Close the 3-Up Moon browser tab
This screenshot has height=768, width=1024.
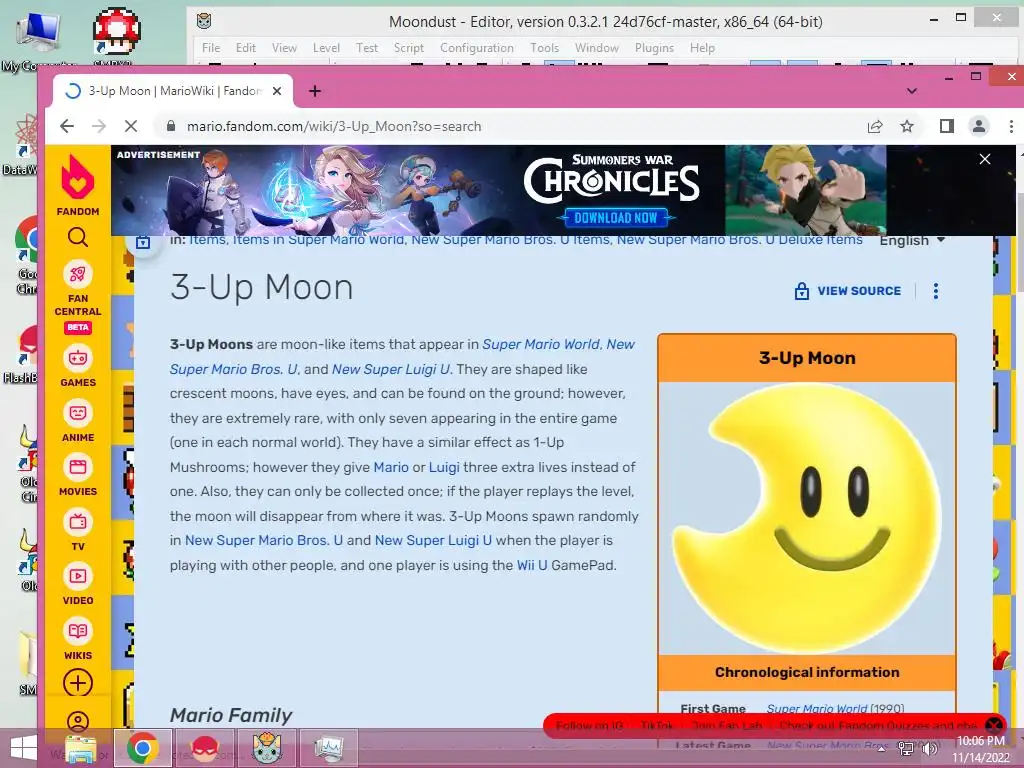tap(277, 91)
